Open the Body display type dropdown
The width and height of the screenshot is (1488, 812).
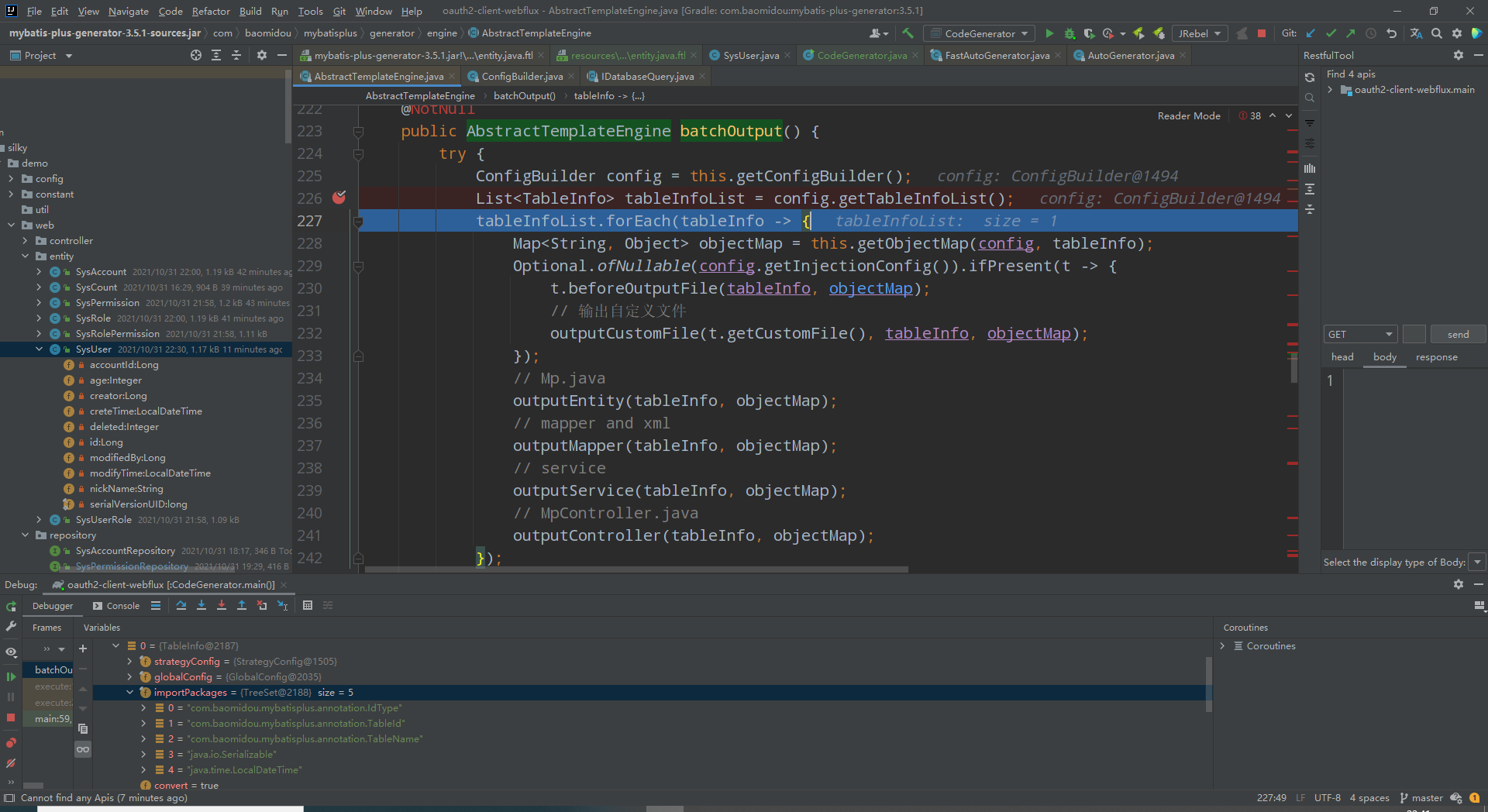pyautogui.click(x=1477, y=562)
